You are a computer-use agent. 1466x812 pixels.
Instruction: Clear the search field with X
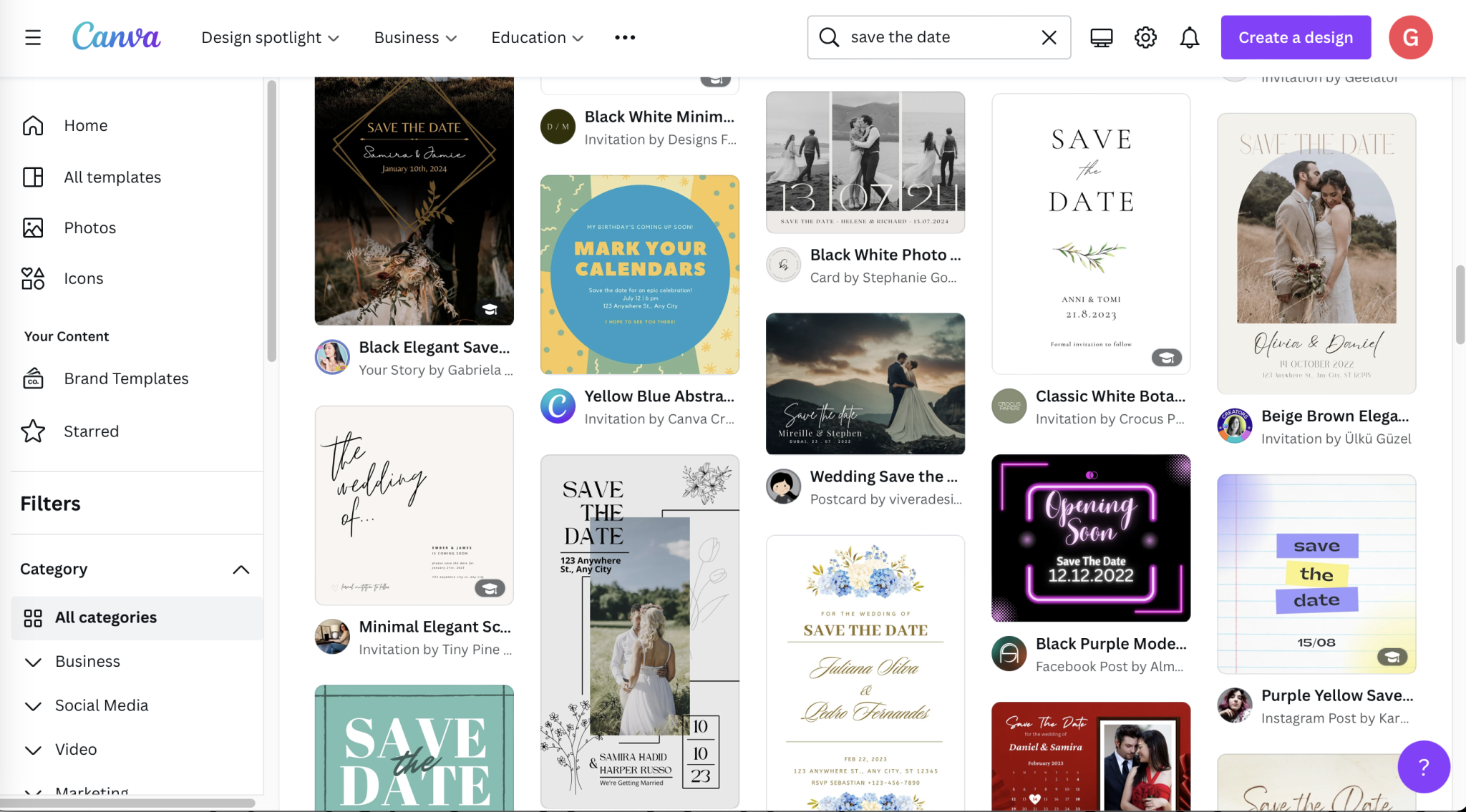pyautogui.click(x=1049, y=37)
